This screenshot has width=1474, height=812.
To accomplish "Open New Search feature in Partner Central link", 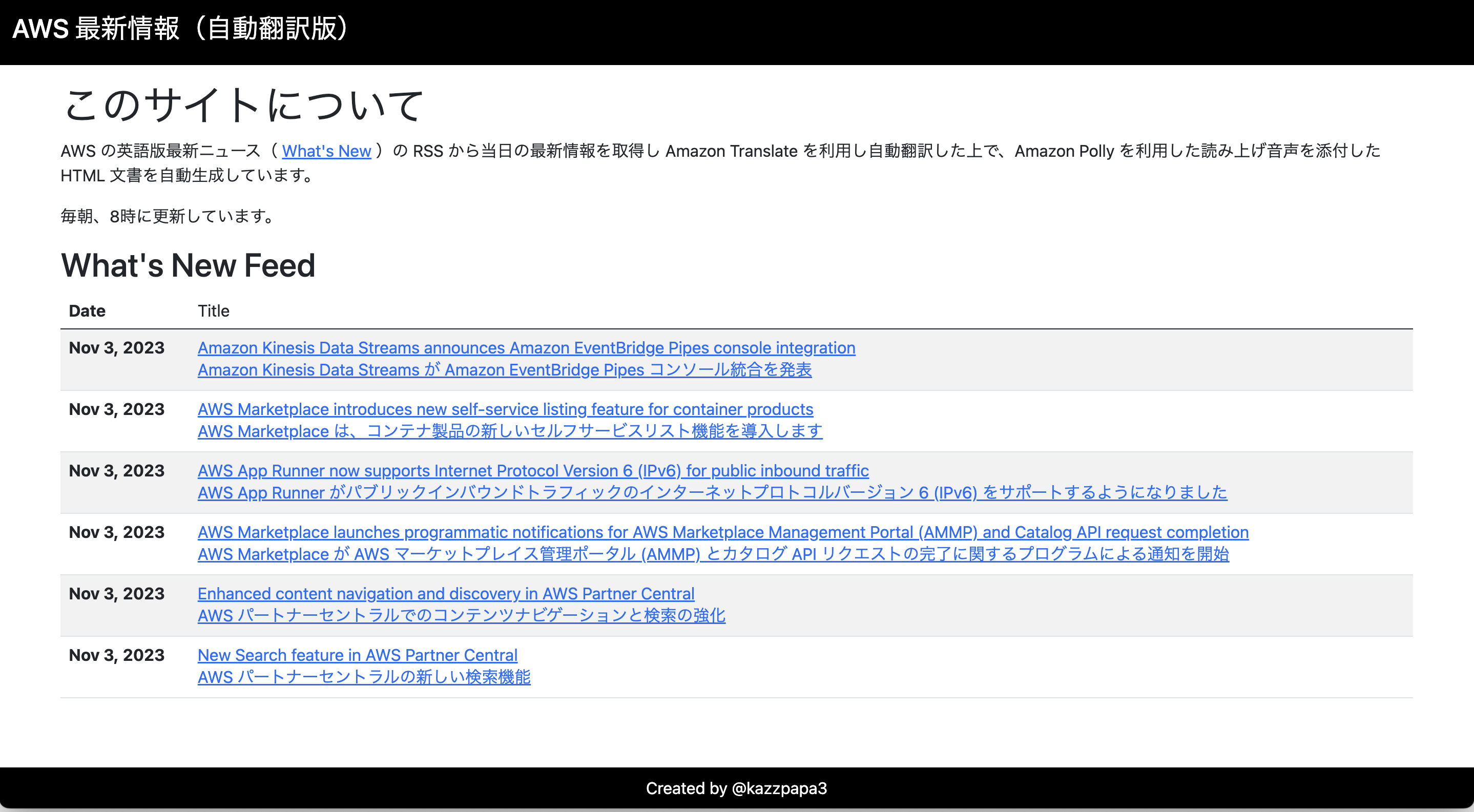I will click(x=358, y=655).
